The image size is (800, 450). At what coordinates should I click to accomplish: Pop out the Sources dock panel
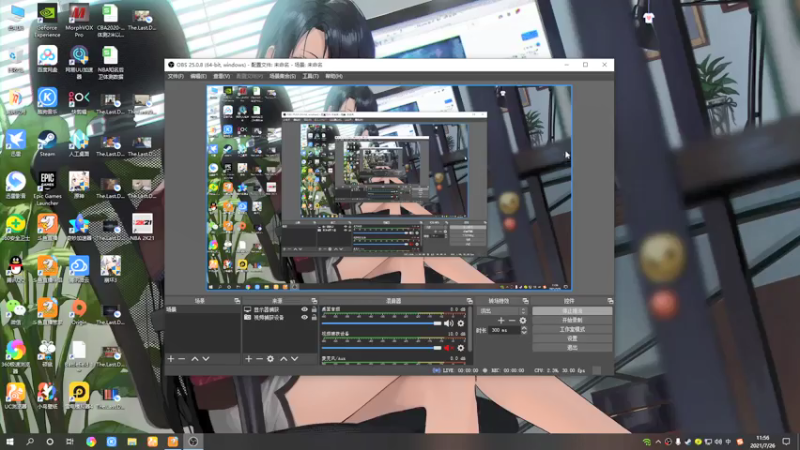[314, 301]
